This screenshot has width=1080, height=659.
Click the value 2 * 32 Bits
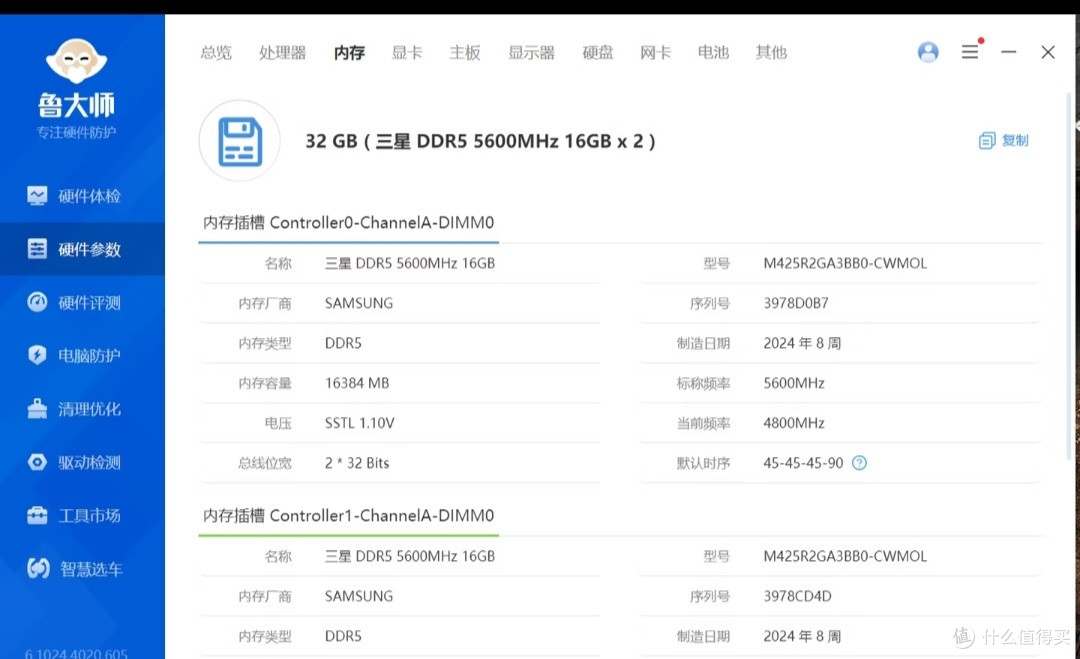tap(357, 463)
